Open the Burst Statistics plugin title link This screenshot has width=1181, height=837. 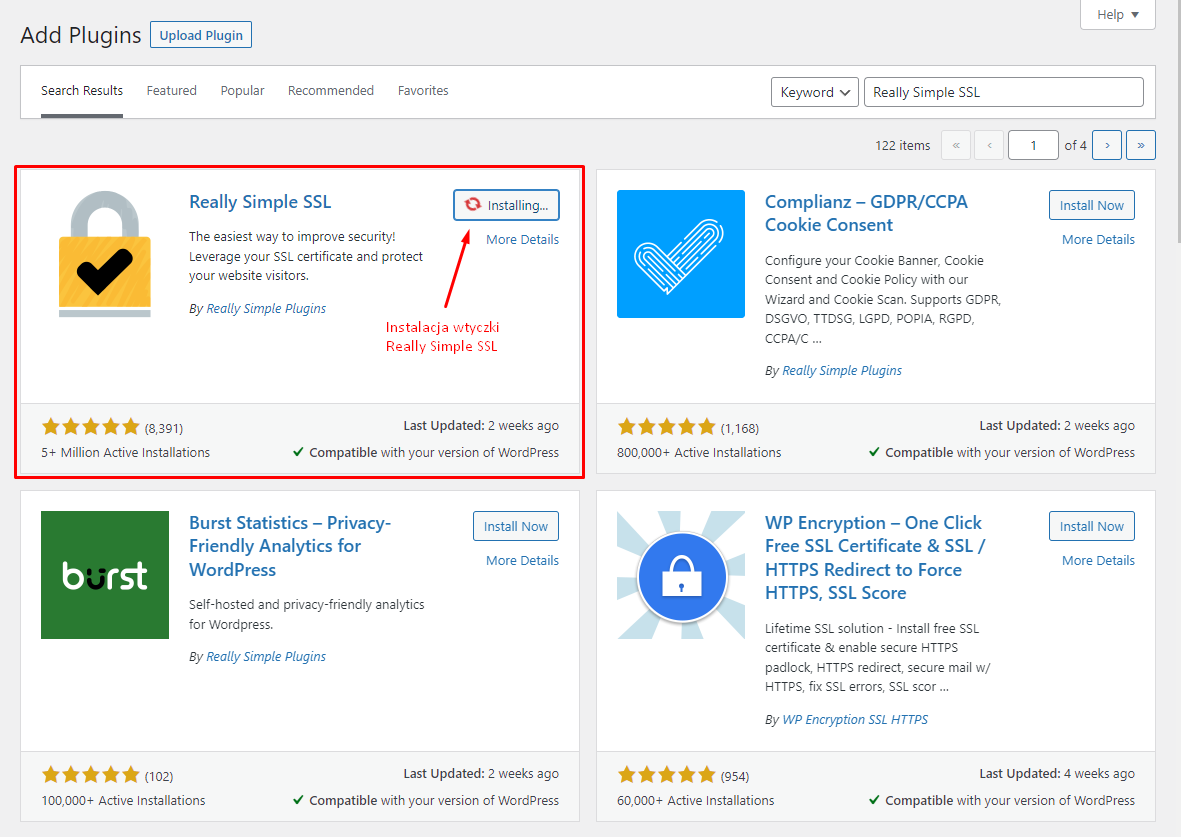[x=290, y=546]
